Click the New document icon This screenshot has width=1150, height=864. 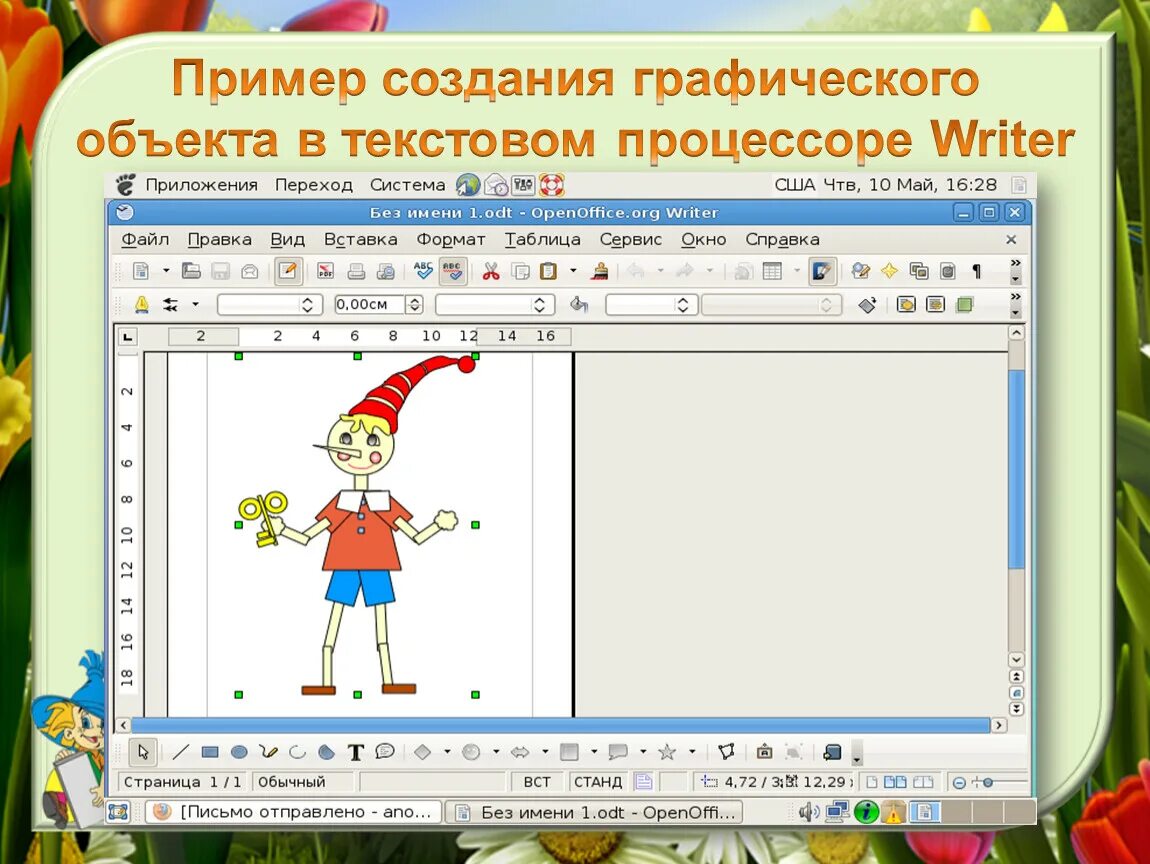coord(141,271)
